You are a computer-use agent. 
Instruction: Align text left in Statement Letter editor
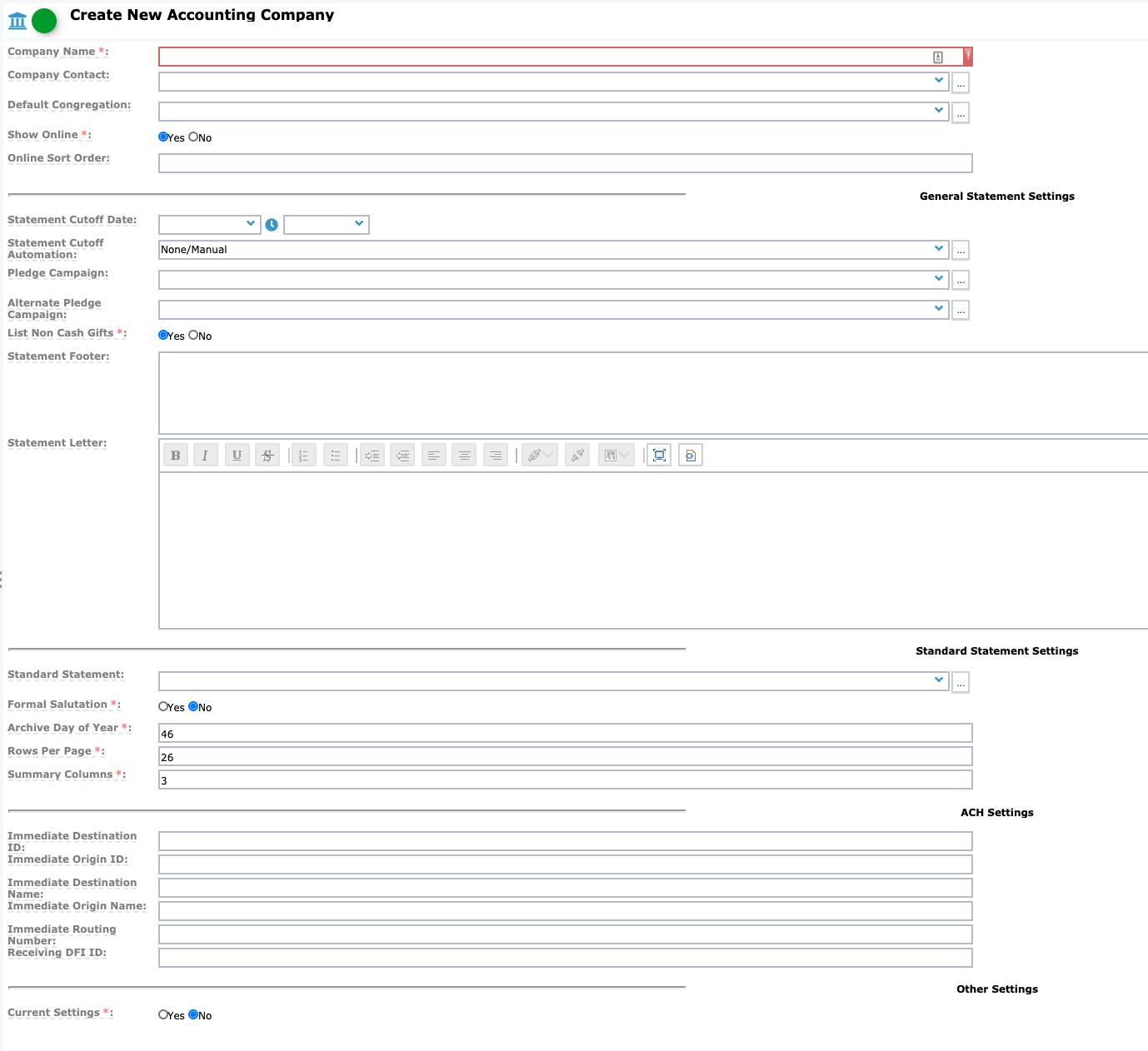(x=434, y=456)
